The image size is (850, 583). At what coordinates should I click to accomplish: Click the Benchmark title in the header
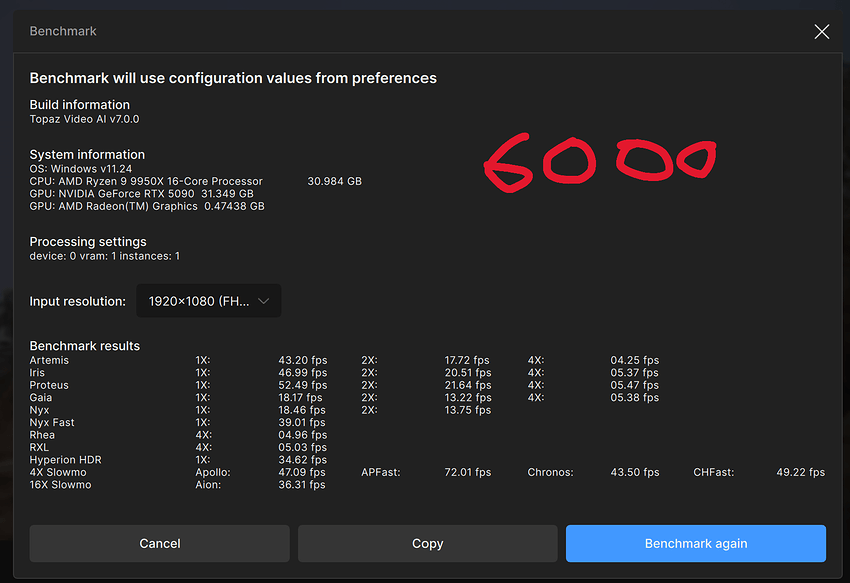point(63,32)
